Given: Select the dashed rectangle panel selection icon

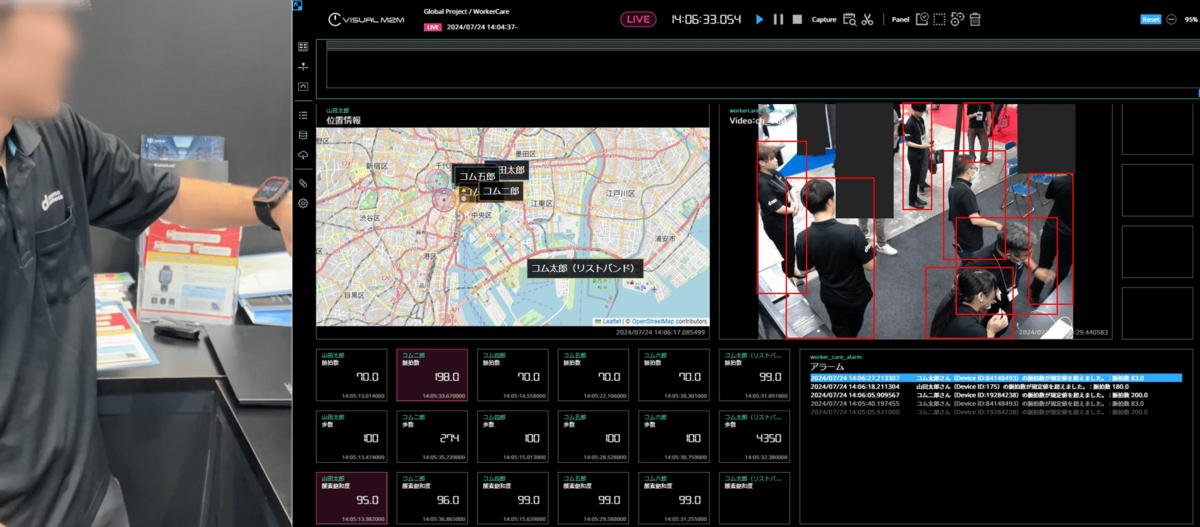Looking at the screenshot, I should point(939,19).
